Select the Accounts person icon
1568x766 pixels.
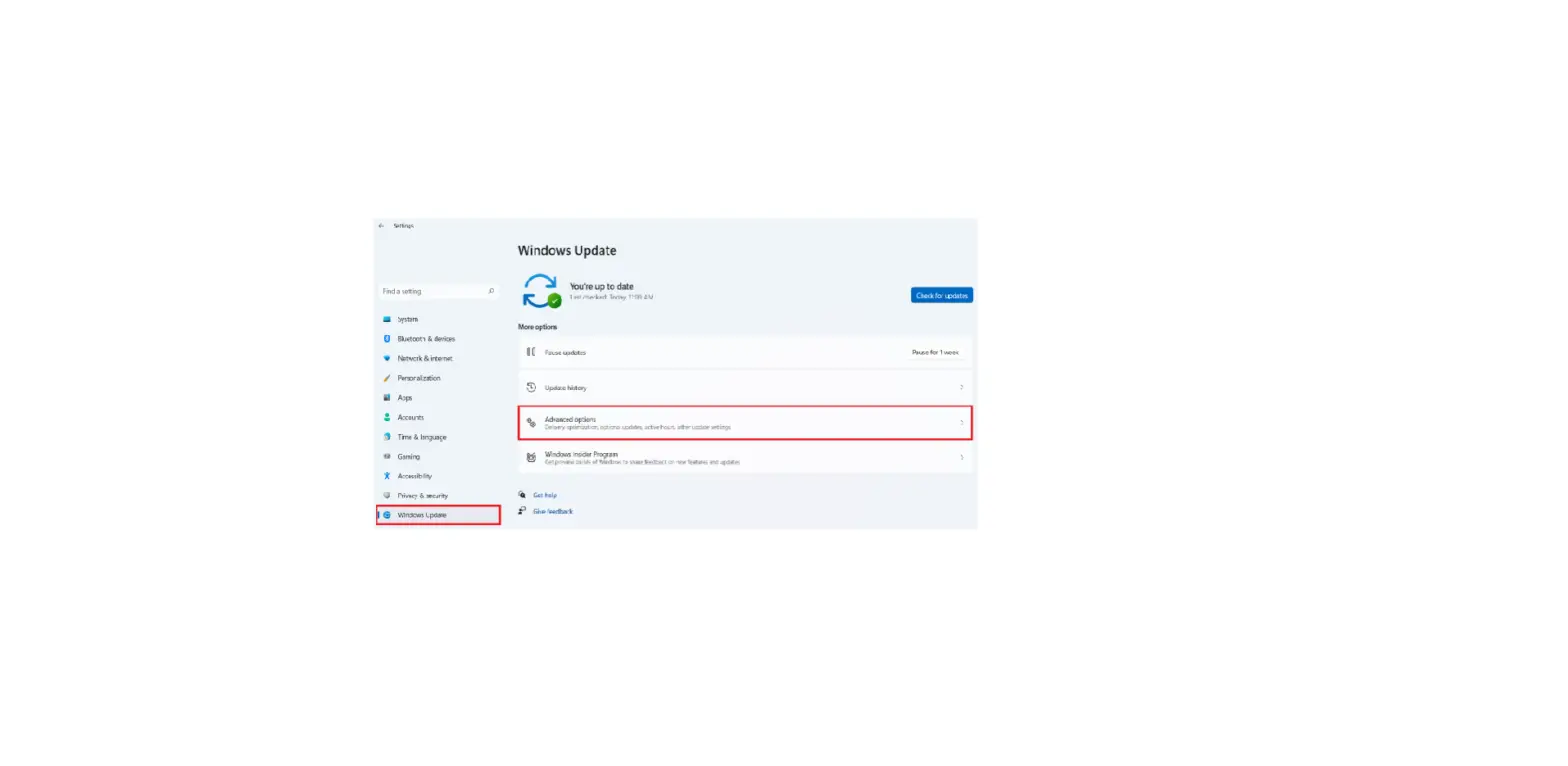[x=387, y=417]
